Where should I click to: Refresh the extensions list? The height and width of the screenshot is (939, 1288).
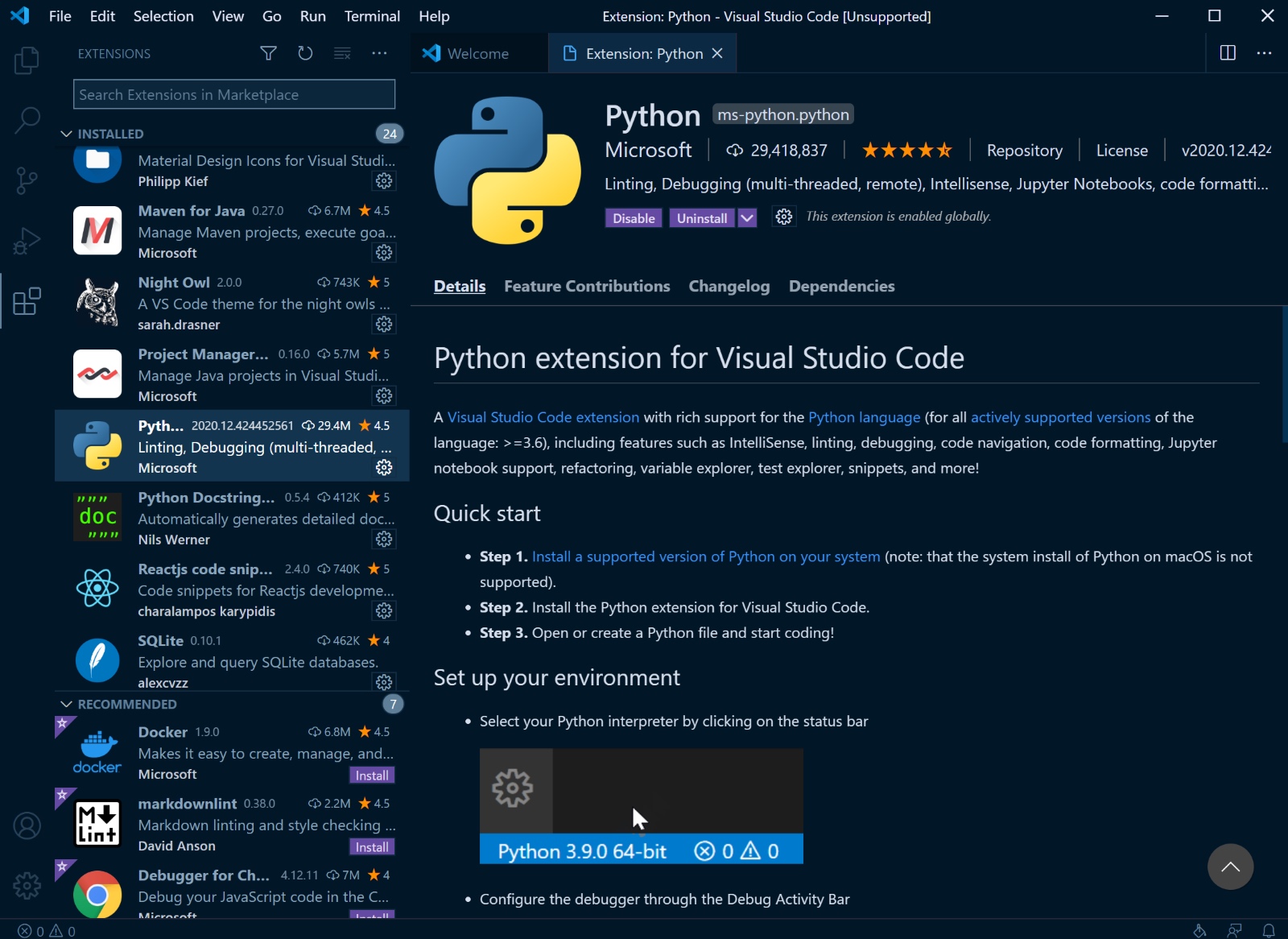click(305, 53)
